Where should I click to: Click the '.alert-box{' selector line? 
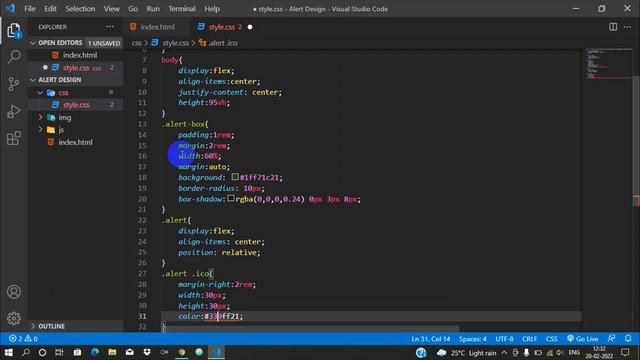pyautogui.click(x=185, y=124)
